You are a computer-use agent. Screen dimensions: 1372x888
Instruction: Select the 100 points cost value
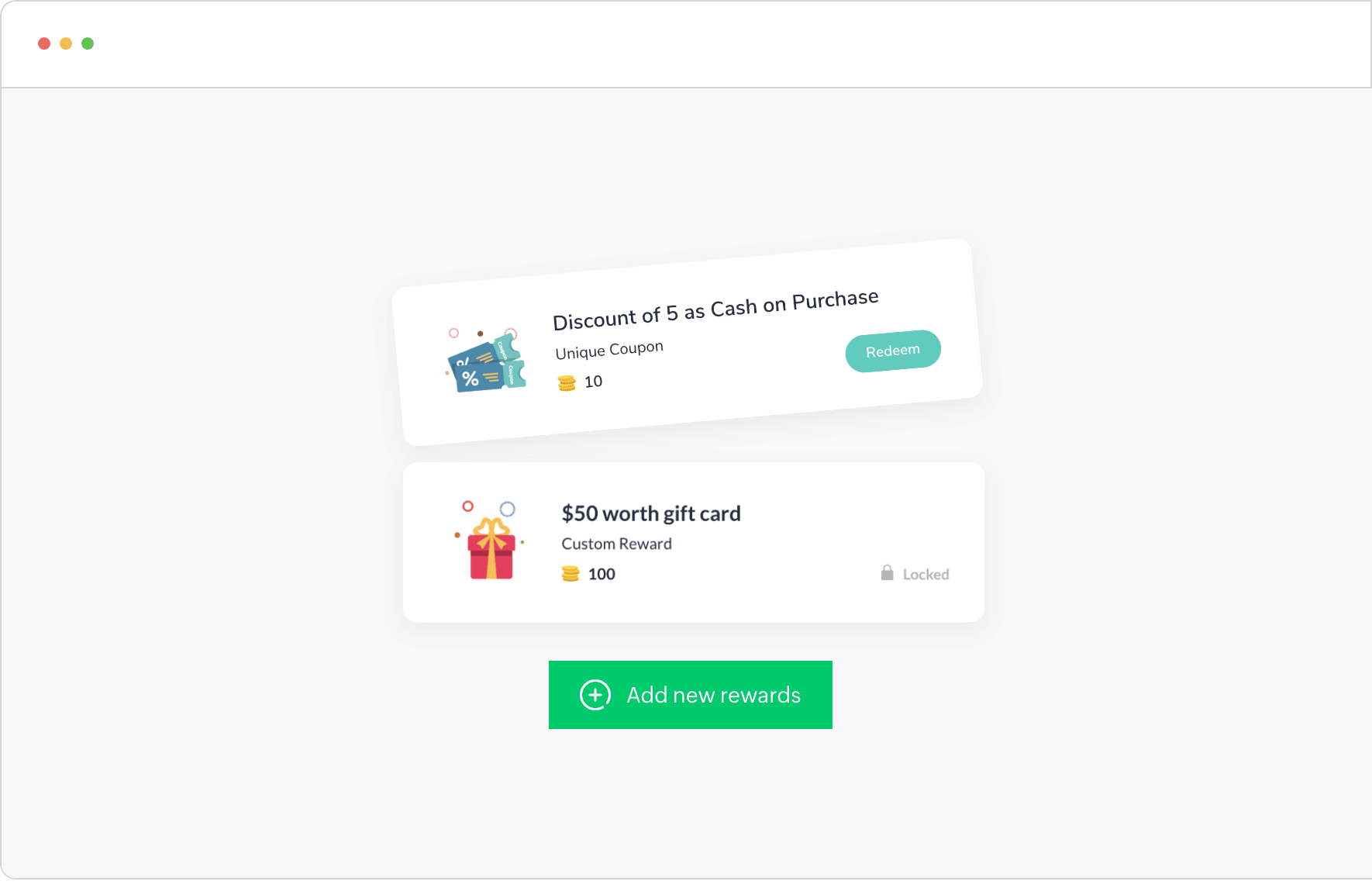602,574
